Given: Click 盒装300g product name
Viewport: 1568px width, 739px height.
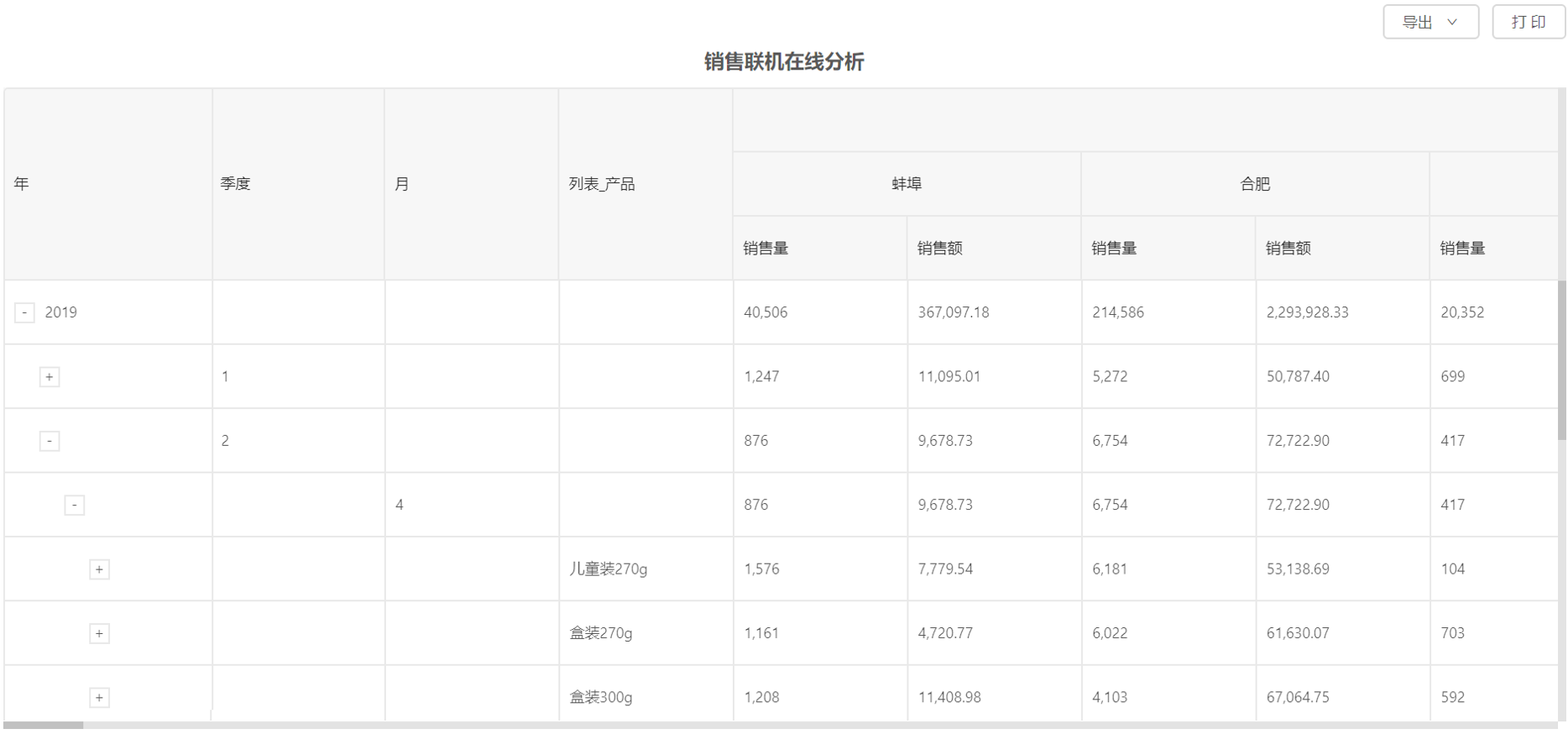Looking at the screenshot, I should pyautogui.click(x=601, y=698).
